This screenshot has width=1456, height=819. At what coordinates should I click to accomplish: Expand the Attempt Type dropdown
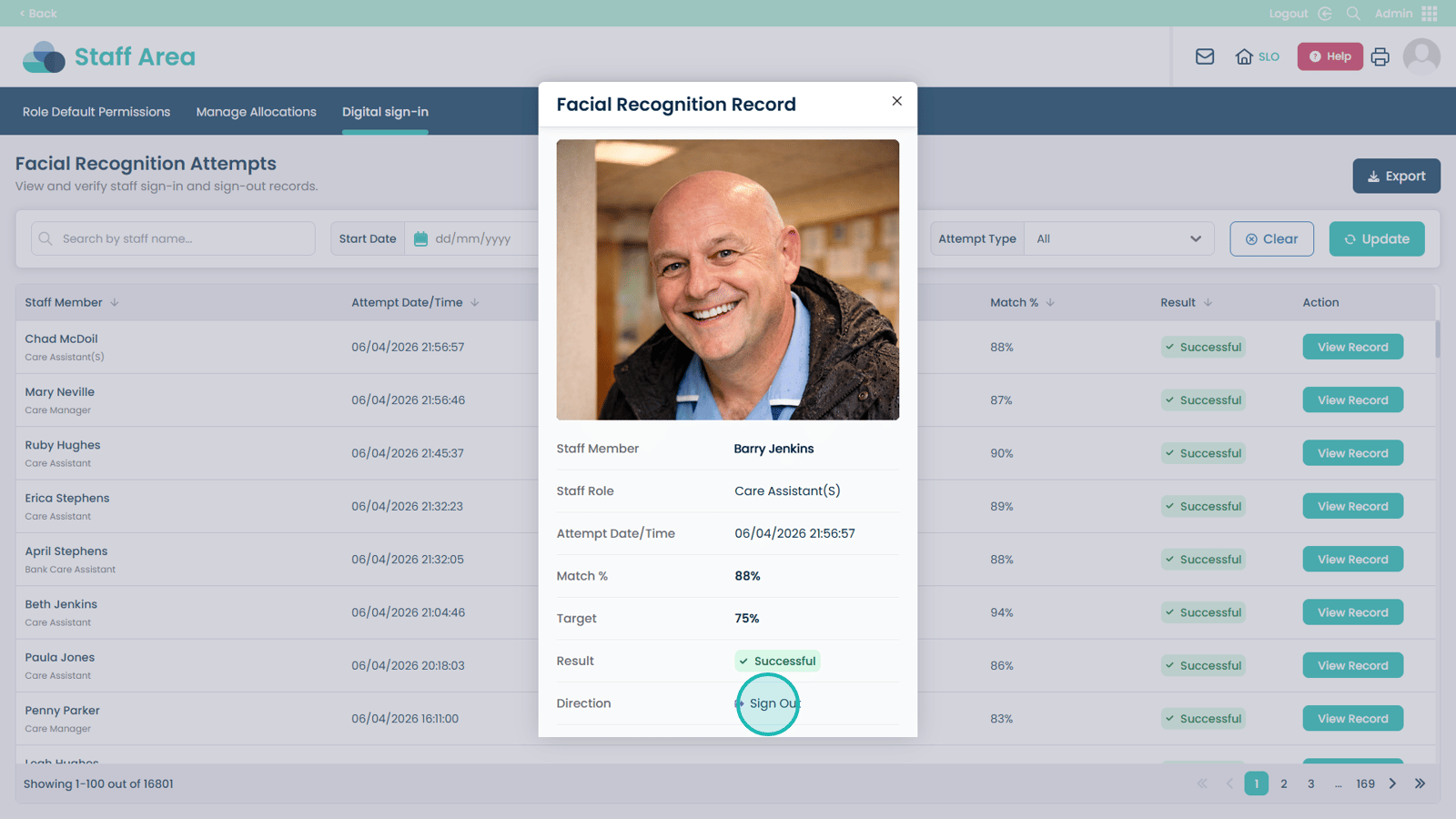point(1118,238)
